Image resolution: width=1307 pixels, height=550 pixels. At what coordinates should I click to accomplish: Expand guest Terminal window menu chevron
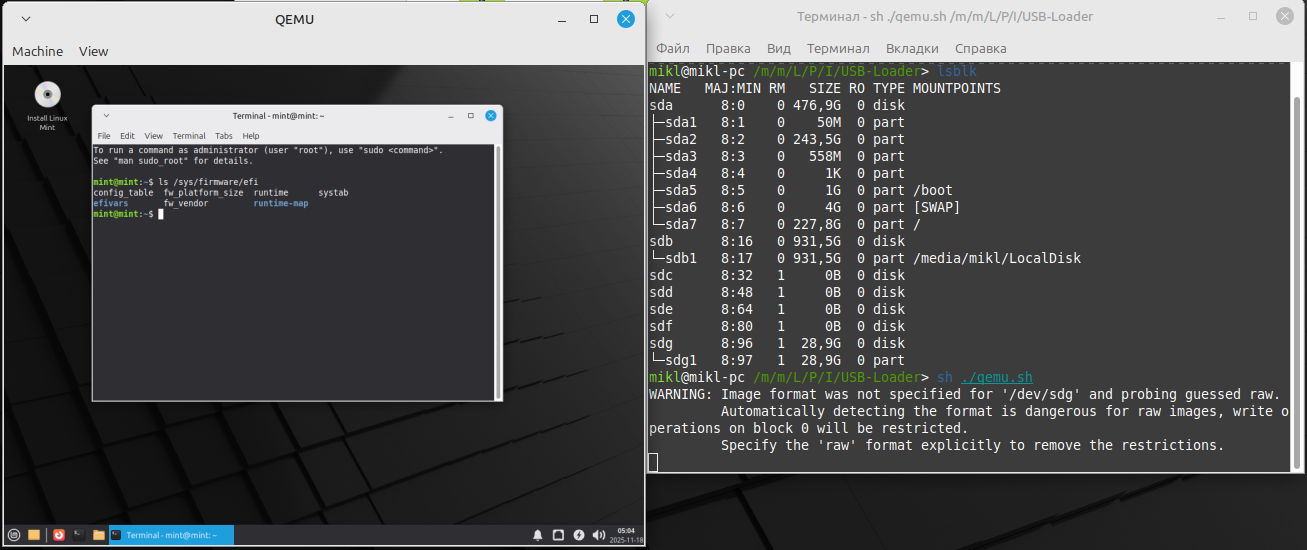[105, 116]
